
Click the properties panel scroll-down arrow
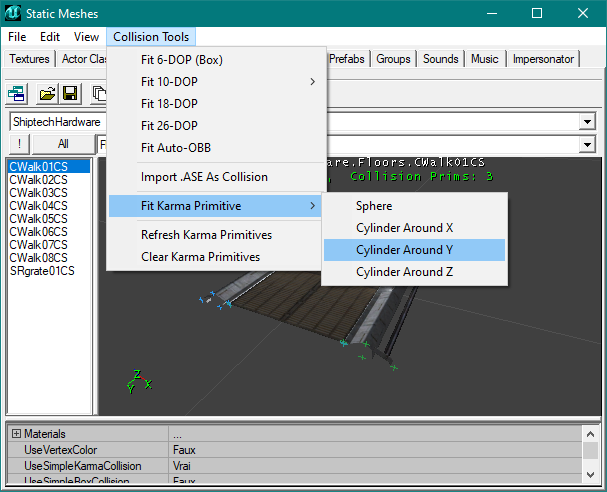590,475
